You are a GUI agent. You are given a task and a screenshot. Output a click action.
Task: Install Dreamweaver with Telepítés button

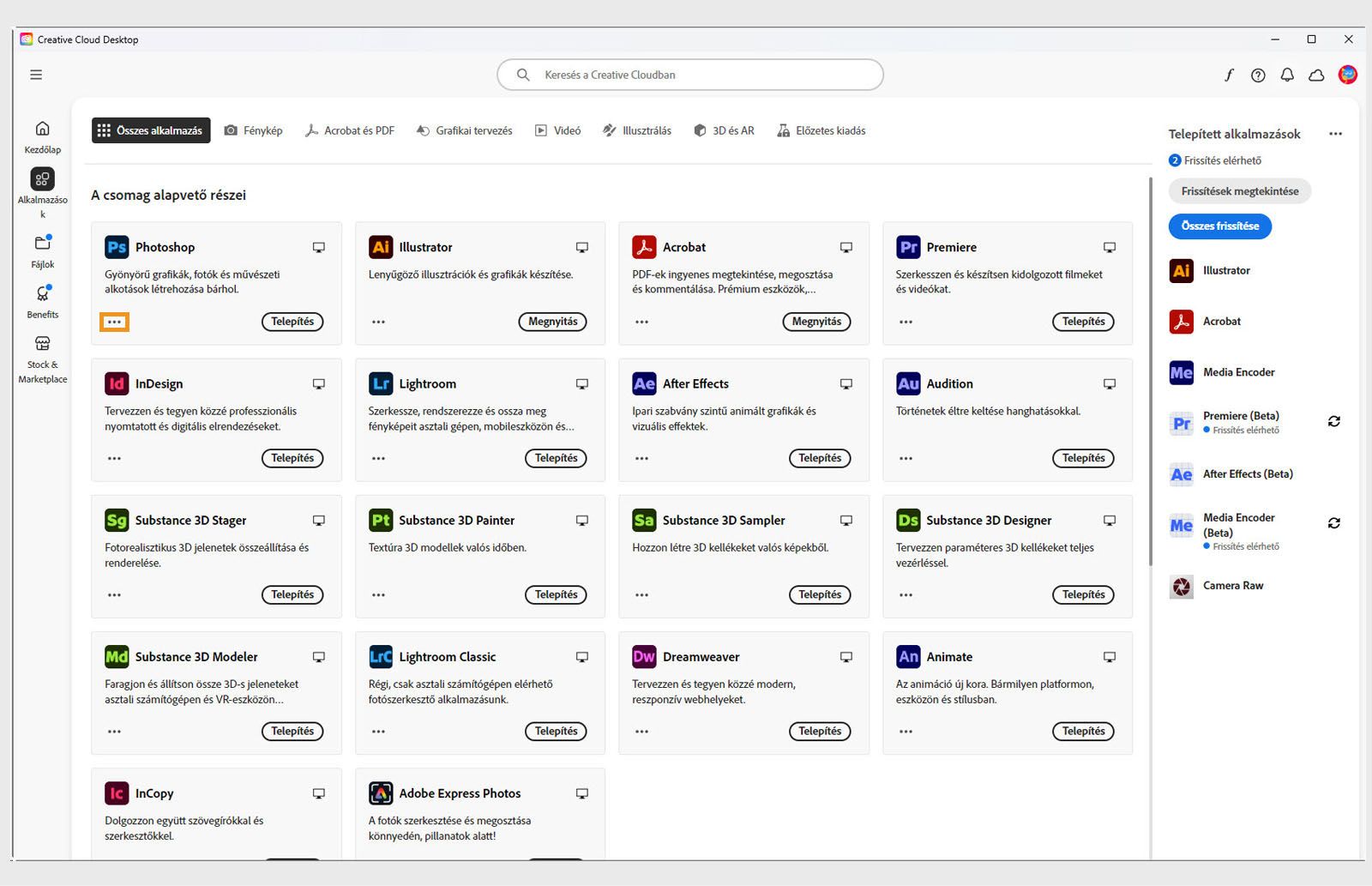[820, 732]
